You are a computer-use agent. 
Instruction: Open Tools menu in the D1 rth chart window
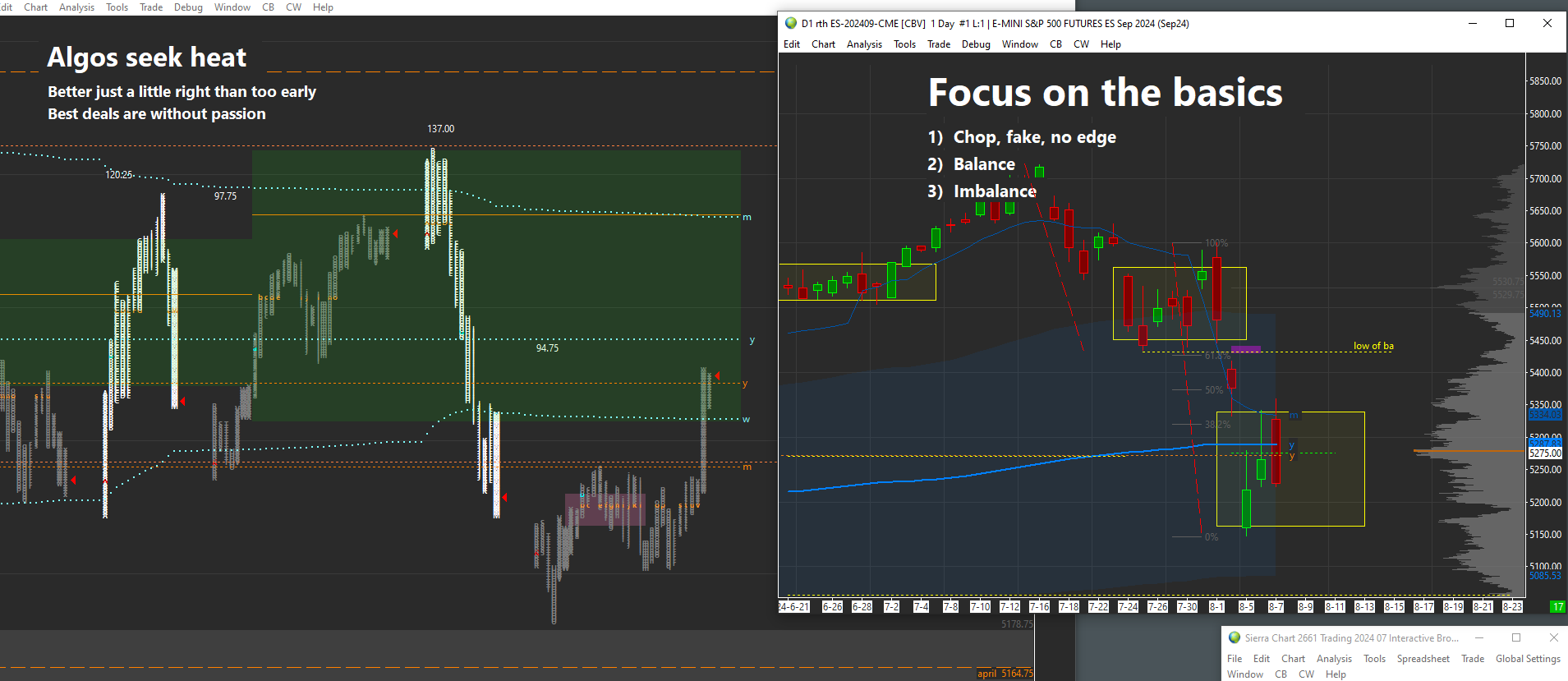point(905,44)
